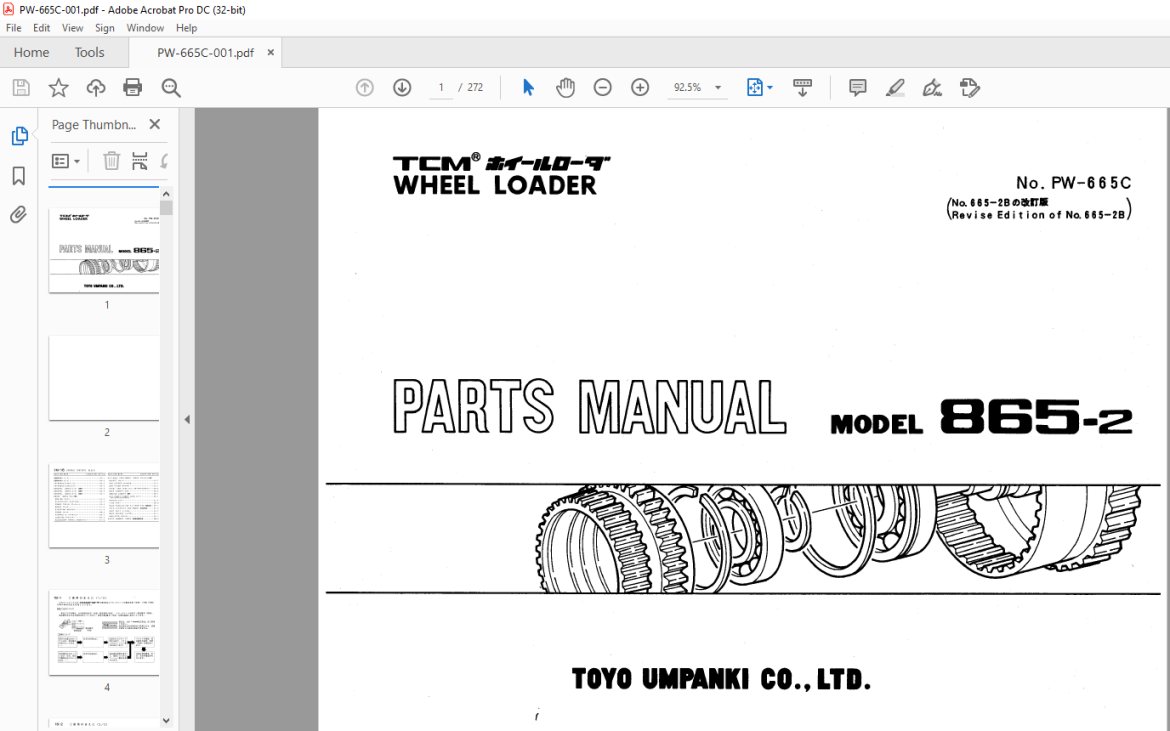Expand the page fit options arrow

pyautogui.click(x=770, y=88)
